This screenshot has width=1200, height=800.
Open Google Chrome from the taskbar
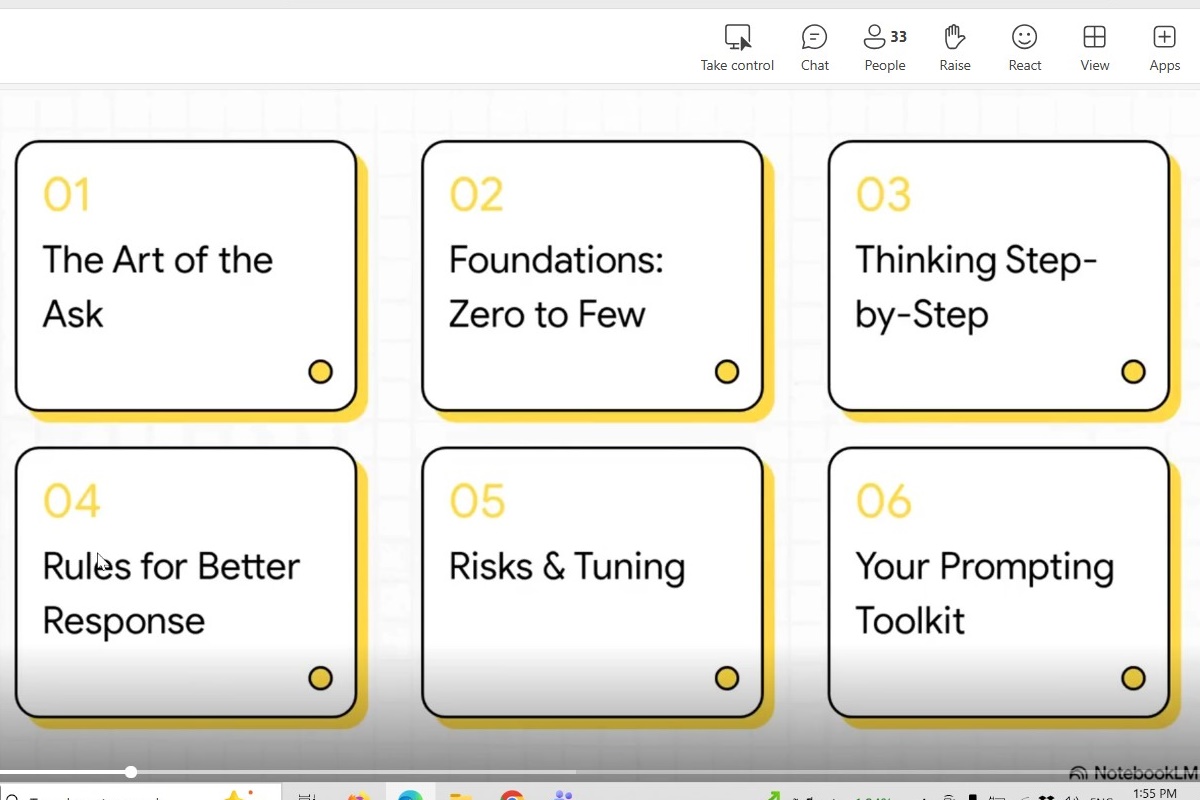[x=512, y=796]
